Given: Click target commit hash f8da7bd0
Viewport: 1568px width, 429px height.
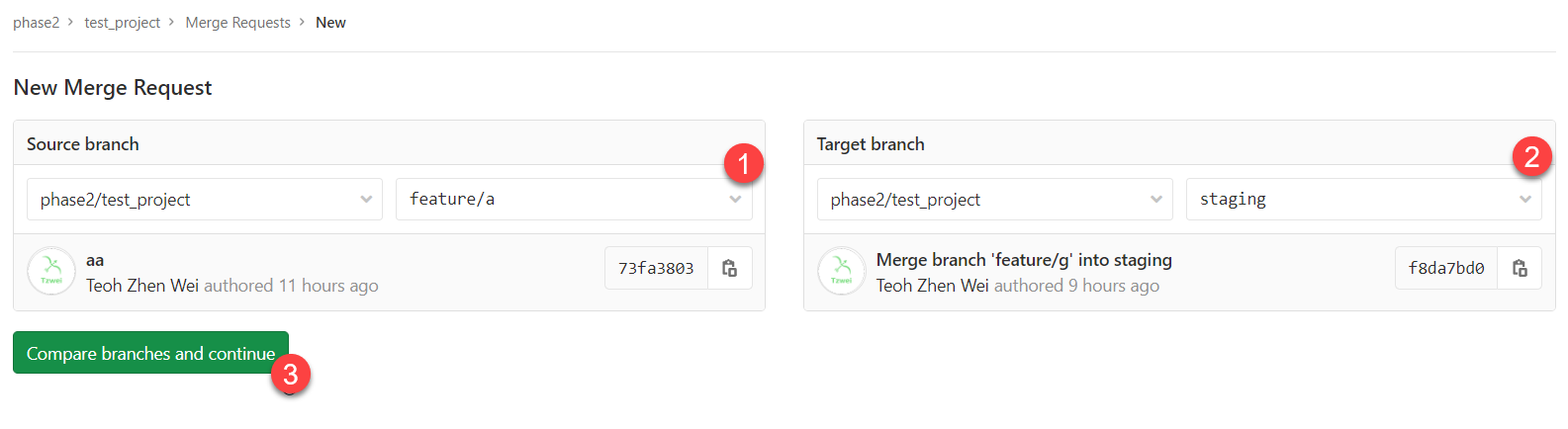Looking at the screenshot, I should pyautogui.click(x=1446, y=268).
